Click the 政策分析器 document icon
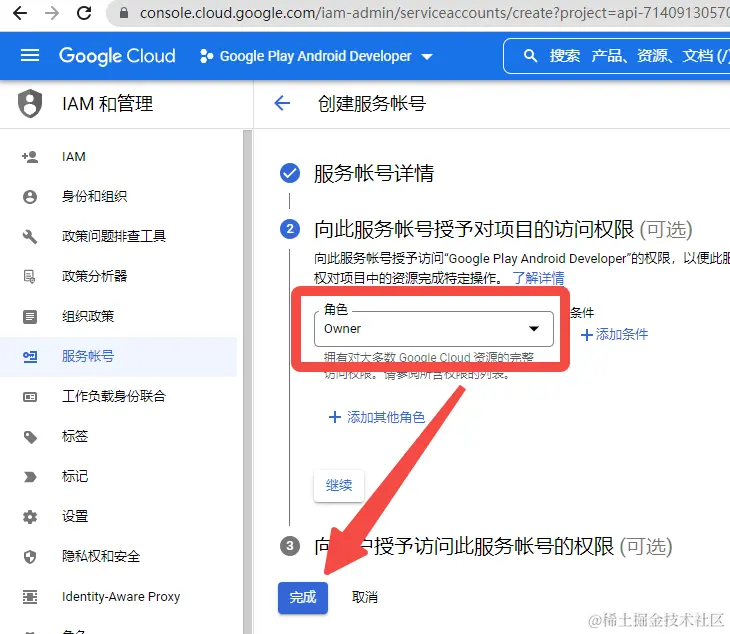Screen dimensions: 730x634 point(29,277)
